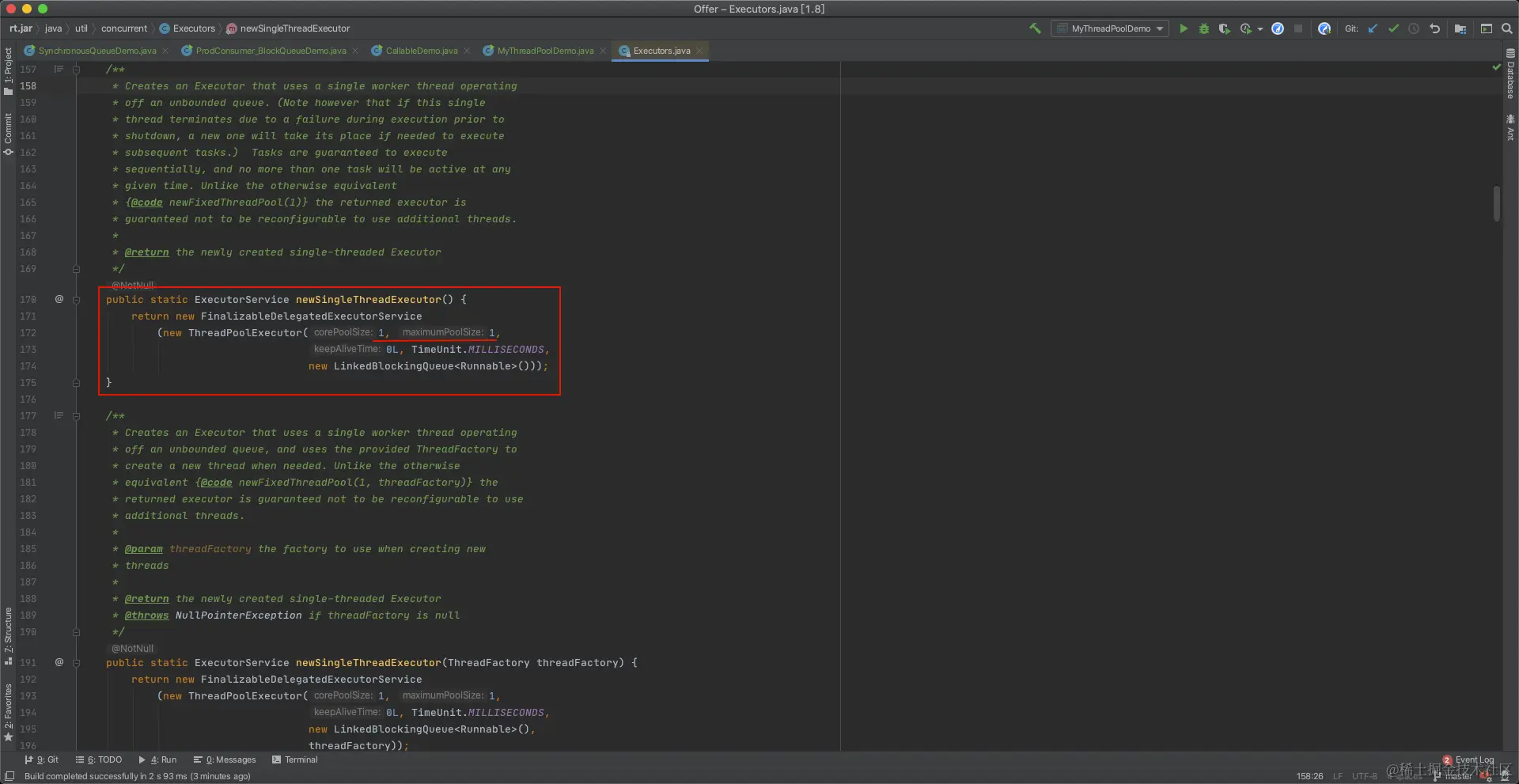1519x784 pixels.
Task: Click the rt.jar breadcrumb
Action: click(x=21, y=28)
